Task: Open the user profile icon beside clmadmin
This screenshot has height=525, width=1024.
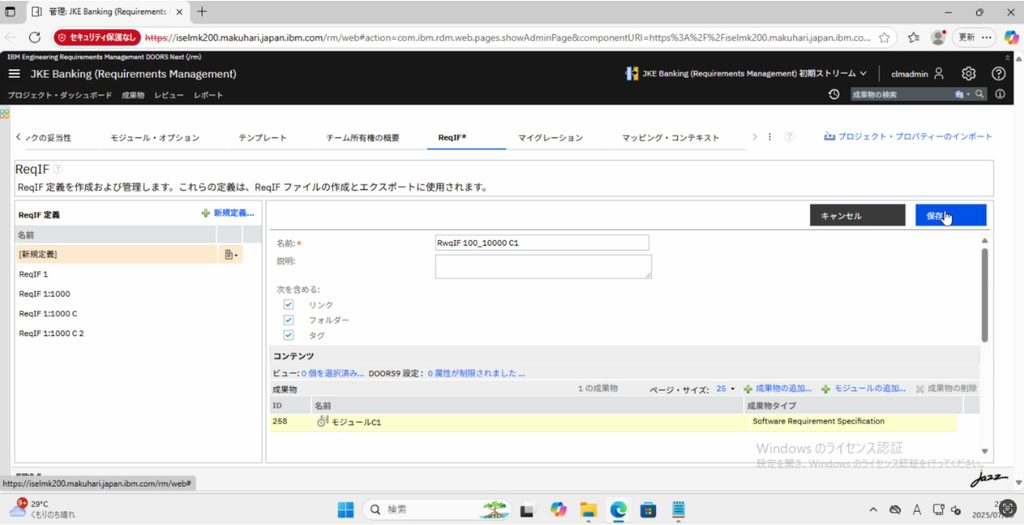Action: coord(938,74)
